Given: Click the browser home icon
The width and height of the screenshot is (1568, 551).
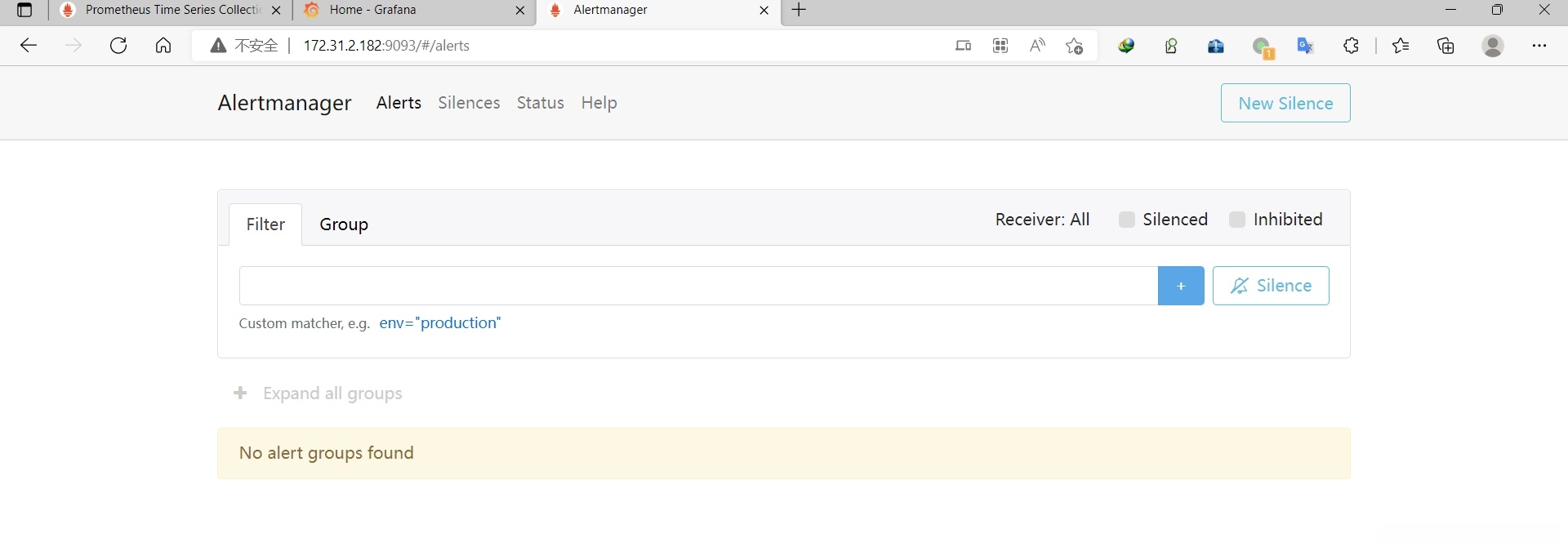Looking at the screenshot, I should pos(163,46).
